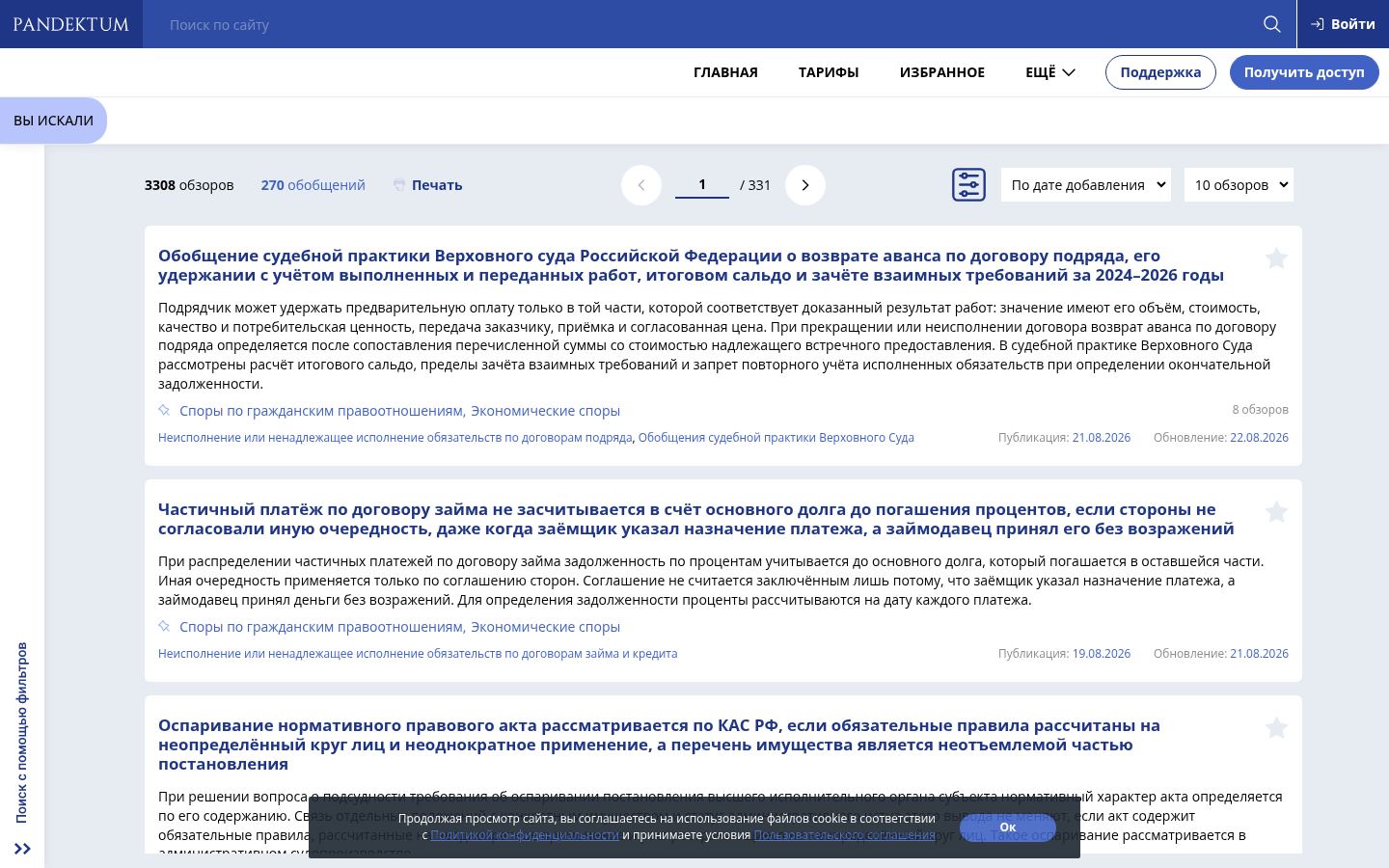Open the Пользовательского соглашения link
Image resolution: width=1389 pixels, height=868 pixels.
(844, 835)
